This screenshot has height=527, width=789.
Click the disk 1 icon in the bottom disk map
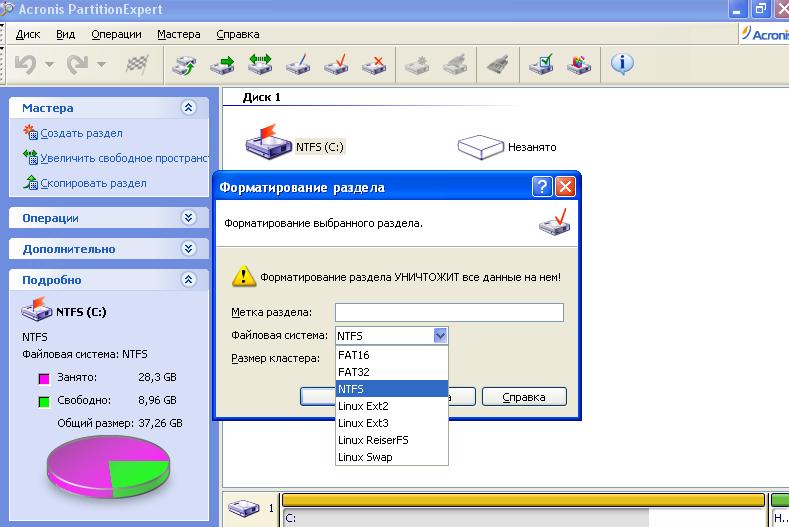pyautogui.click(x=244, y=507)
